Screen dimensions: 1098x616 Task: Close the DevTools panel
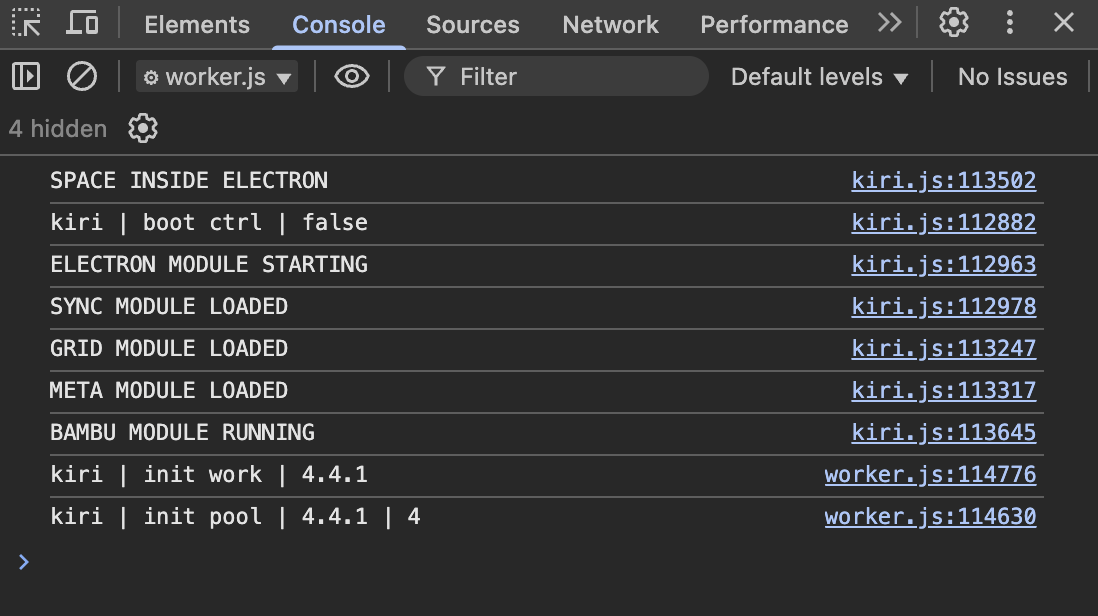(x=1064, y=23)
